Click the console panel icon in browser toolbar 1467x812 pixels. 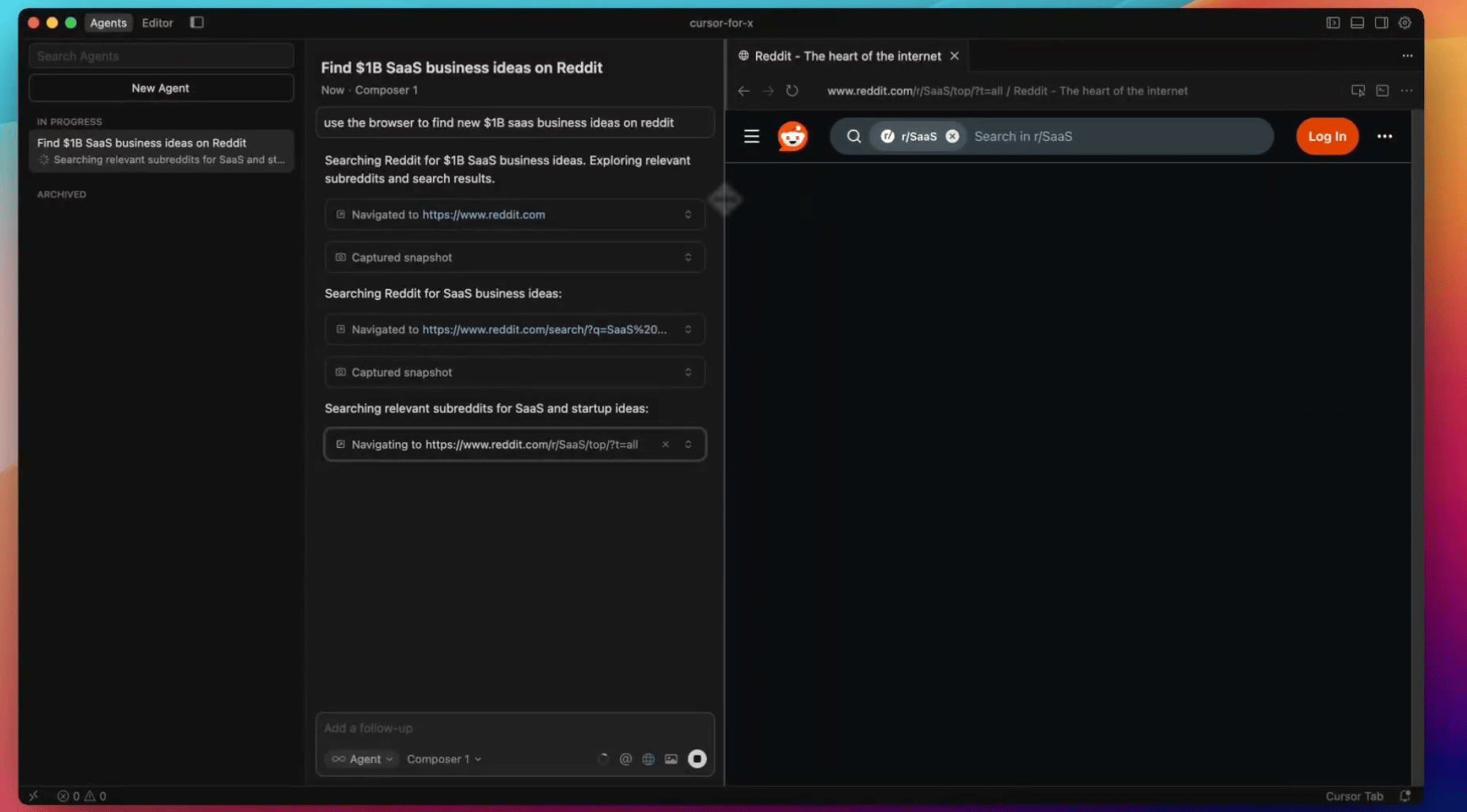pyautogui.click(x=1382, y=91)
